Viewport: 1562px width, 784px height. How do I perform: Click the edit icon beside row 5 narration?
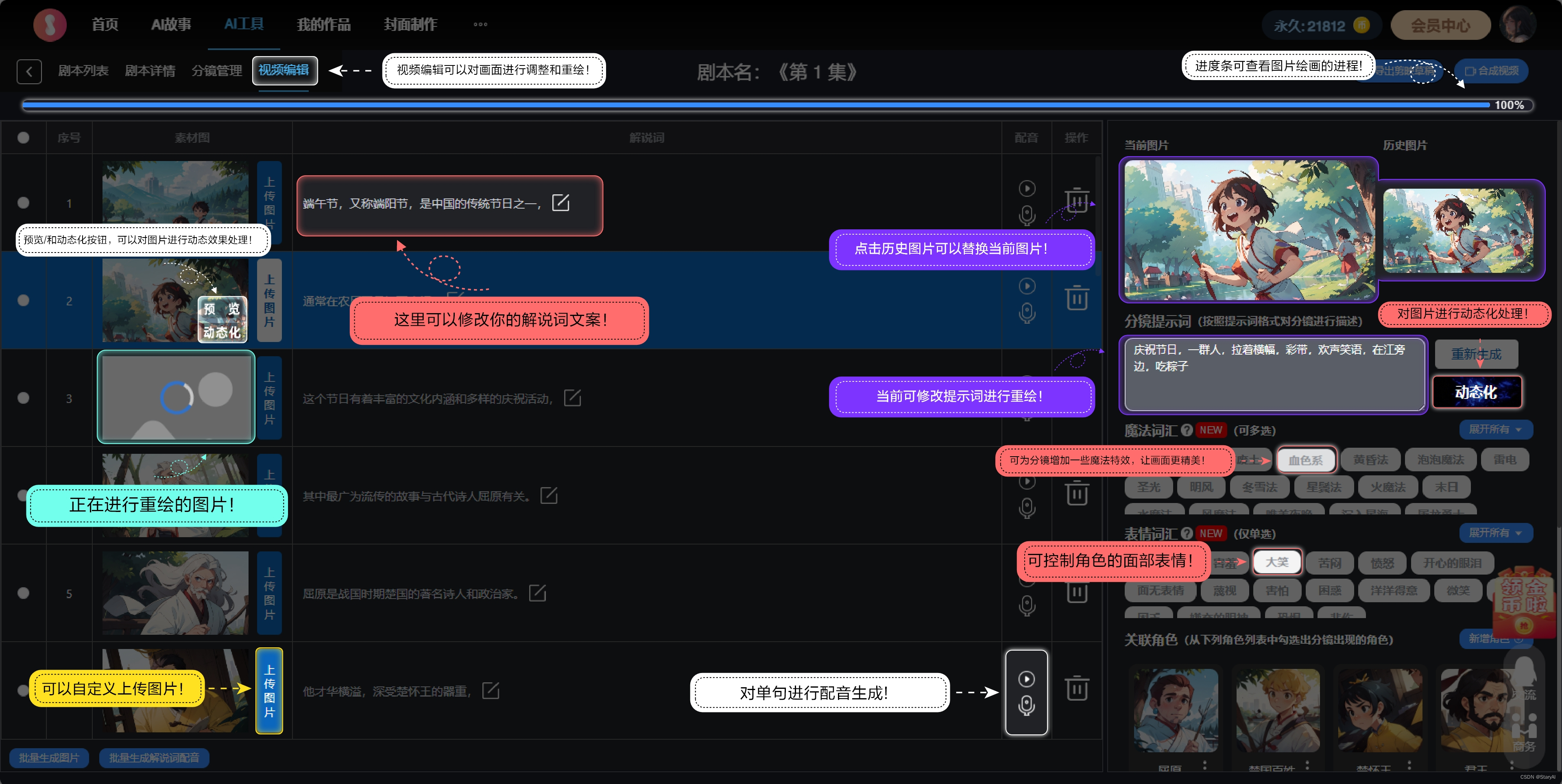pyautogui.click(x=537, y=593)
